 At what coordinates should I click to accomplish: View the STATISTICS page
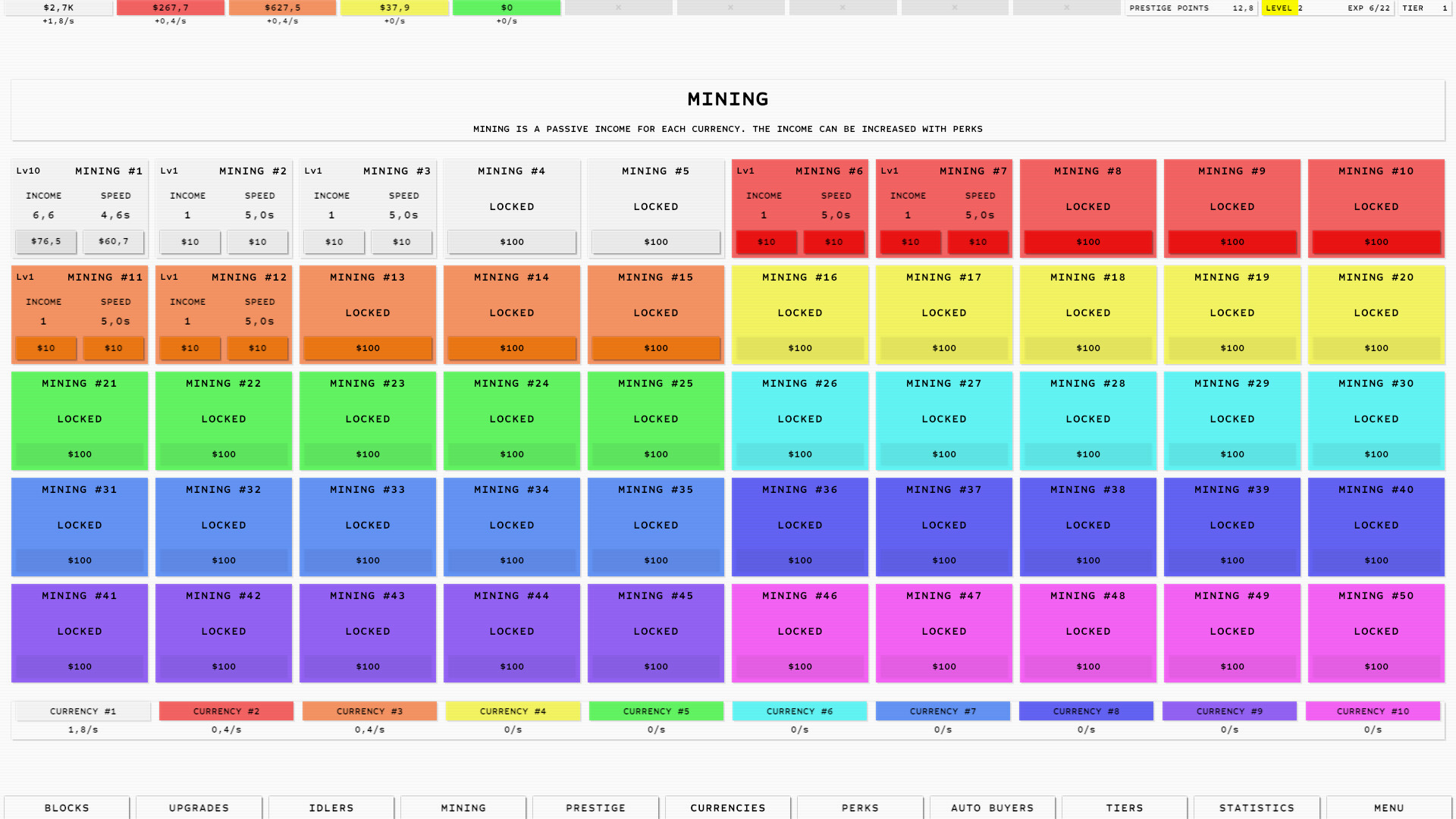click(1256, 808)
